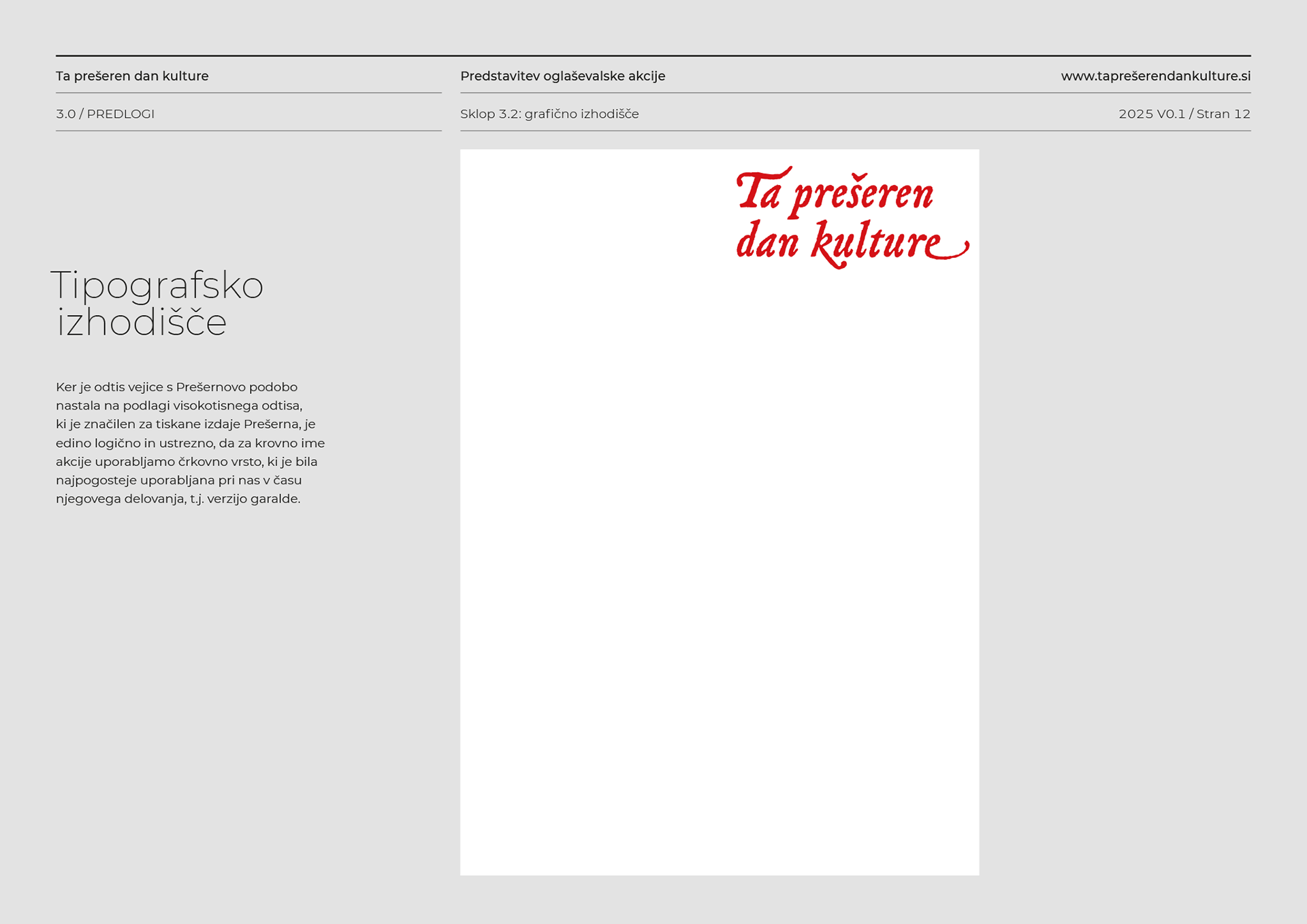This screenshot has width=1307, height=924.
Task: Click the red word 'kulture' with swash
Action: [878, 243]
